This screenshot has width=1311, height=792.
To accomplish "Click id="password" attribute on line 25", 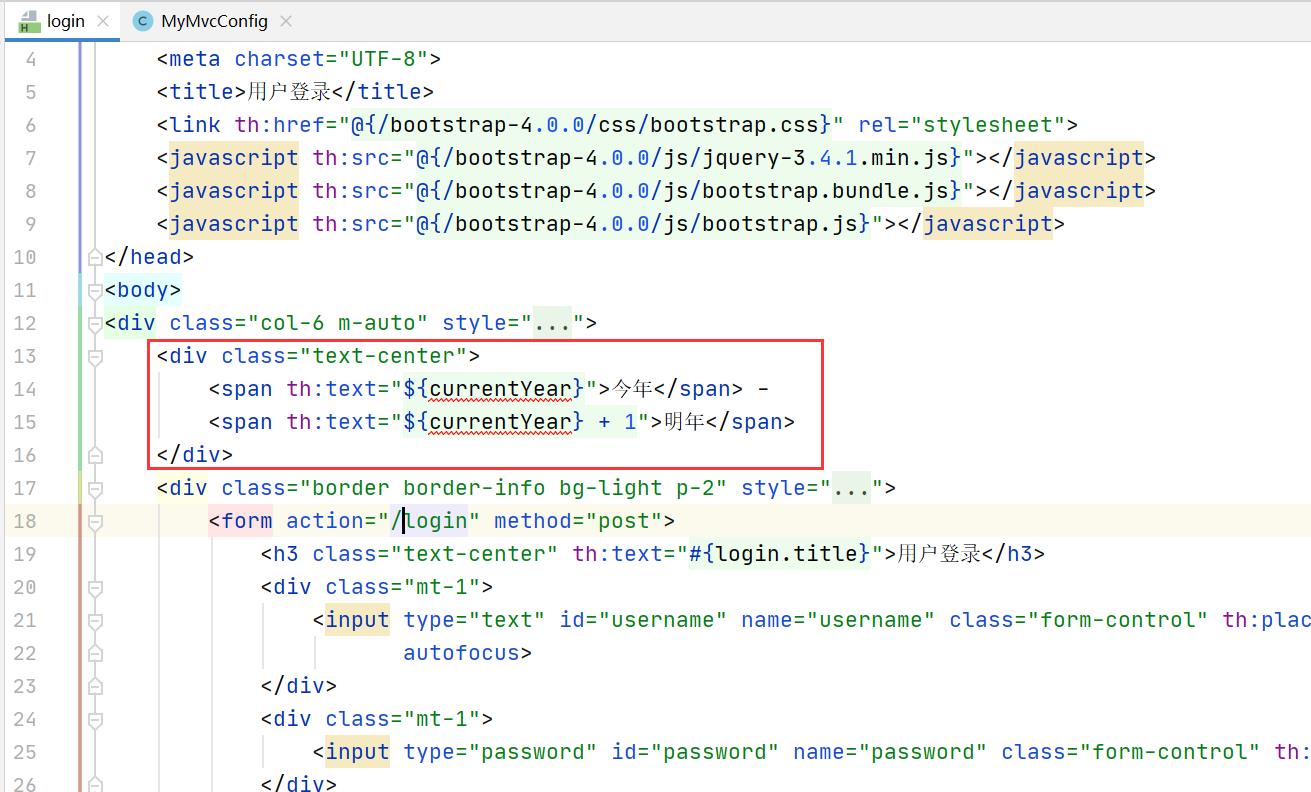I will click(x=695, y=752).
